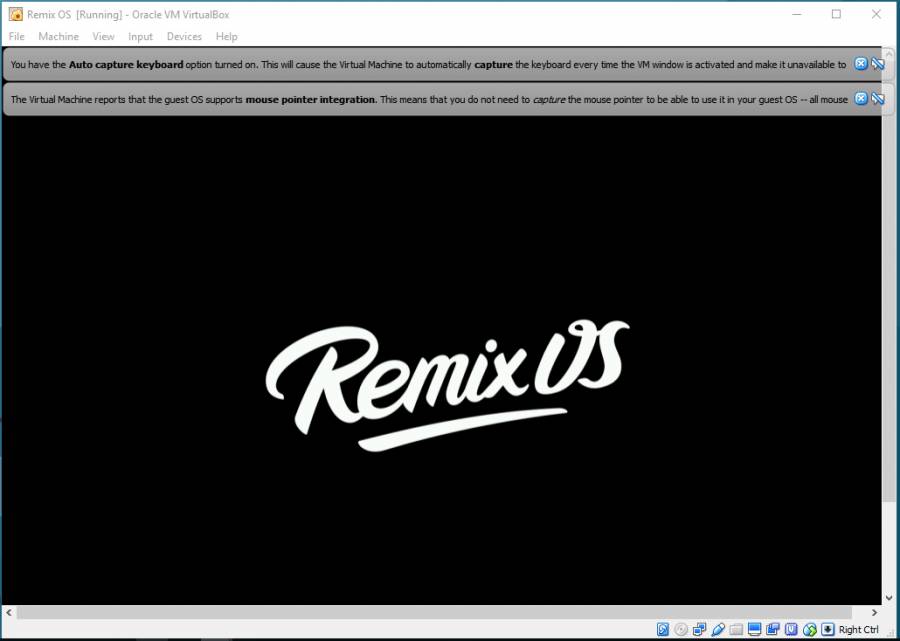Viewport: 900px width, 641px height.
Task: Click the mouse integration status icon
Action: click(x=809, y=629)
